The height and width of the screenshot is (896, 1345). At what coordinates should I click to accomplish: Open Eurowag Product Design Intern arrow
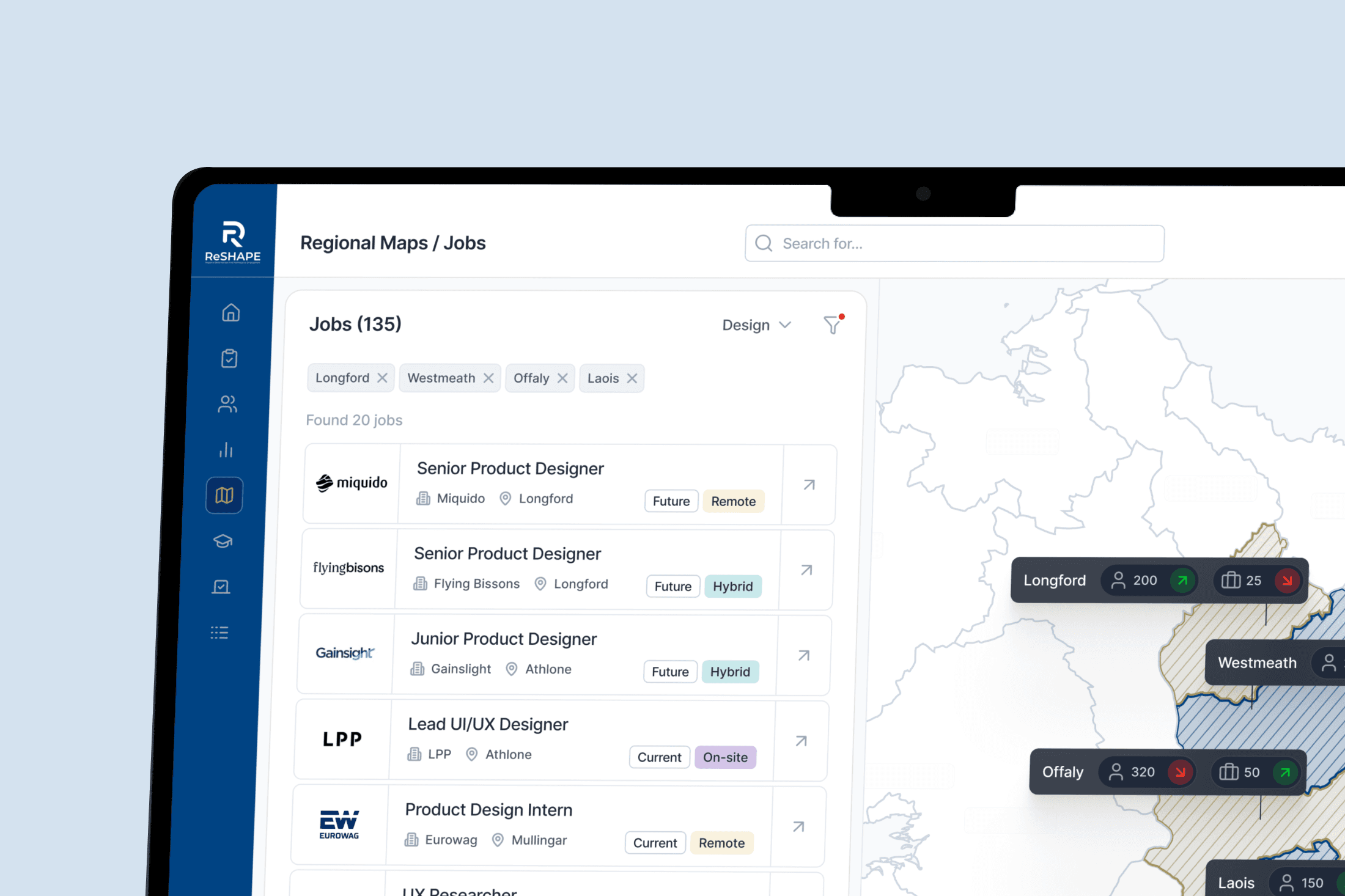(x=798, y=826)
